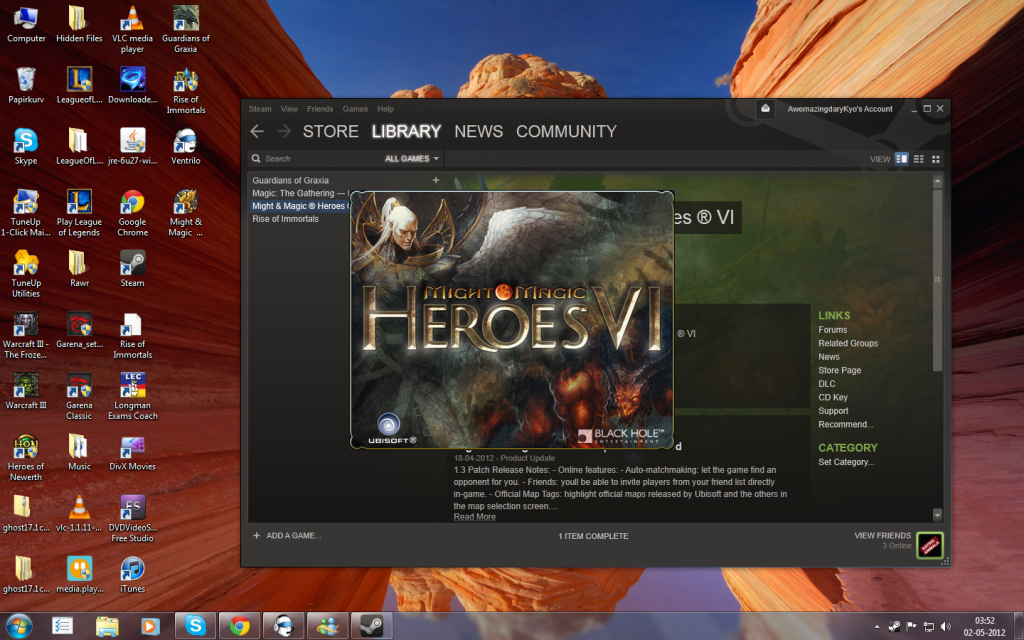Click Set Category... link
This screenshot has width=1024, height=640.
pyautogui.click(x=846, y=462)
